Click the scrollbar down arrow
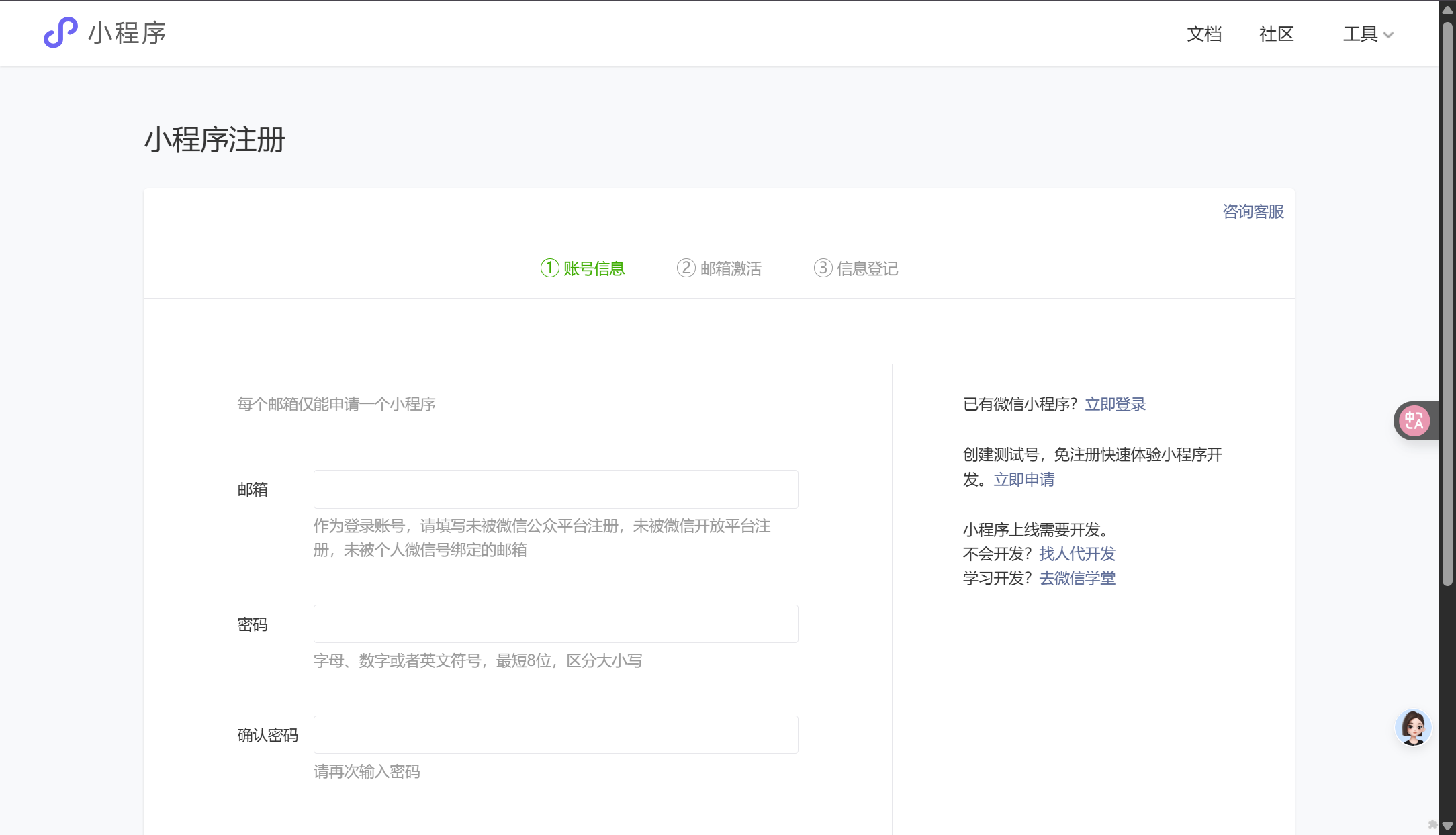This screenshot has height=835, width=1456. (x=1447, y=826)
